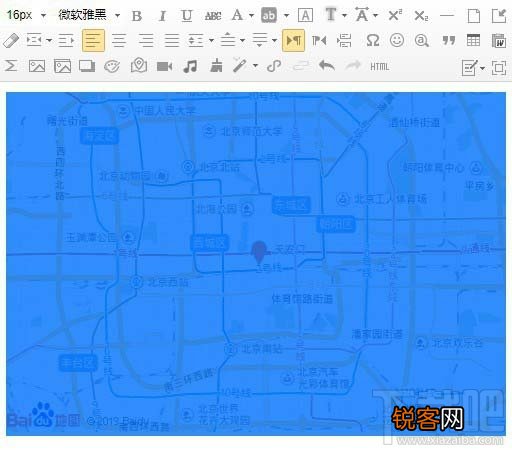Expand the indent dropdown arrow
Screen dimensions: 512x450
pyautogui.click(x=49, y=41)
